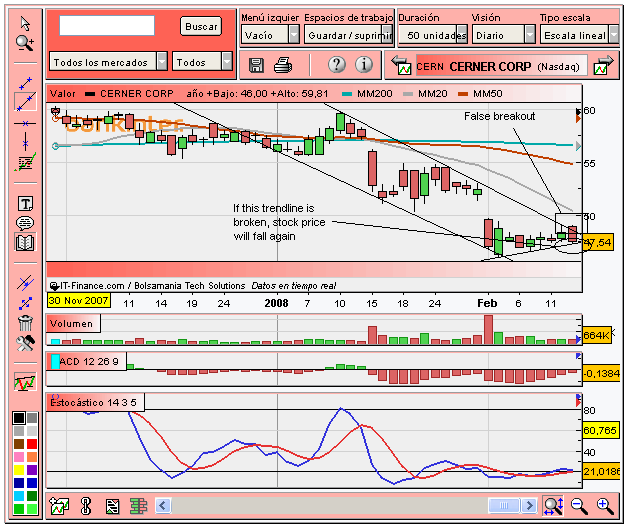This screenshot has height=527, width=629.
Task: Click the 47,54 price label
Action: tap(598, 242)
